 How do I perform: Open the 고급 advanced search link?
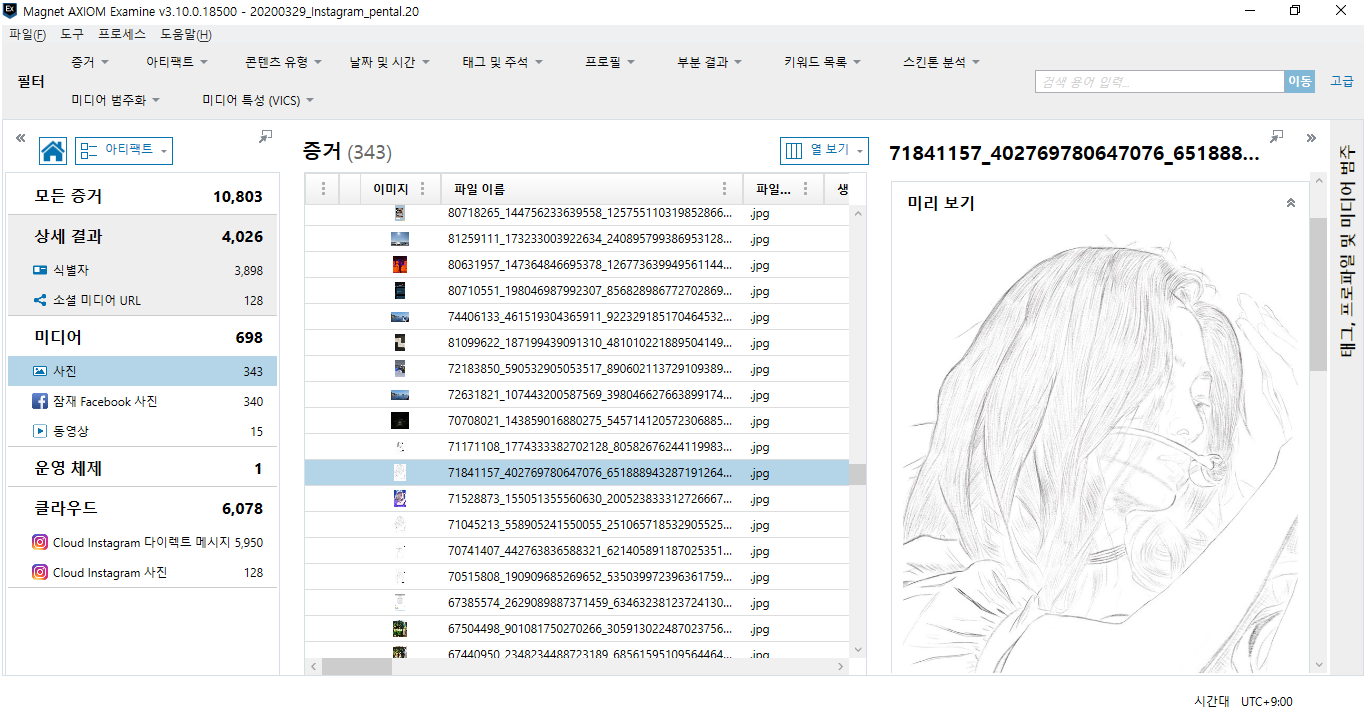[1341, 82]
